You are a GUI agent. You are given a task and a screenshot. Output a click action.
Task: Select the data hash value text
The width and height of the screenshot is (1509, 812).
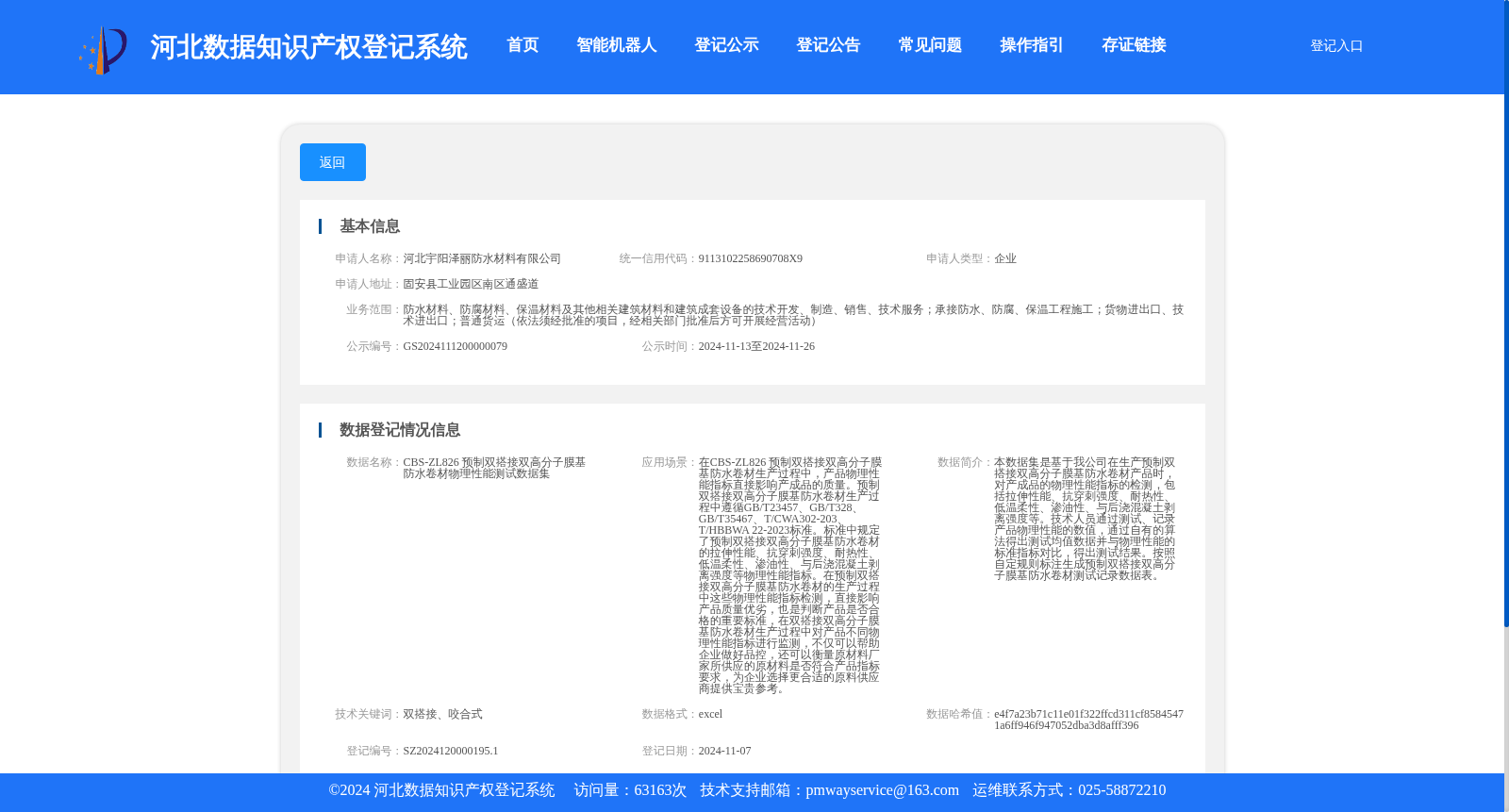[x=1088, y=720]
